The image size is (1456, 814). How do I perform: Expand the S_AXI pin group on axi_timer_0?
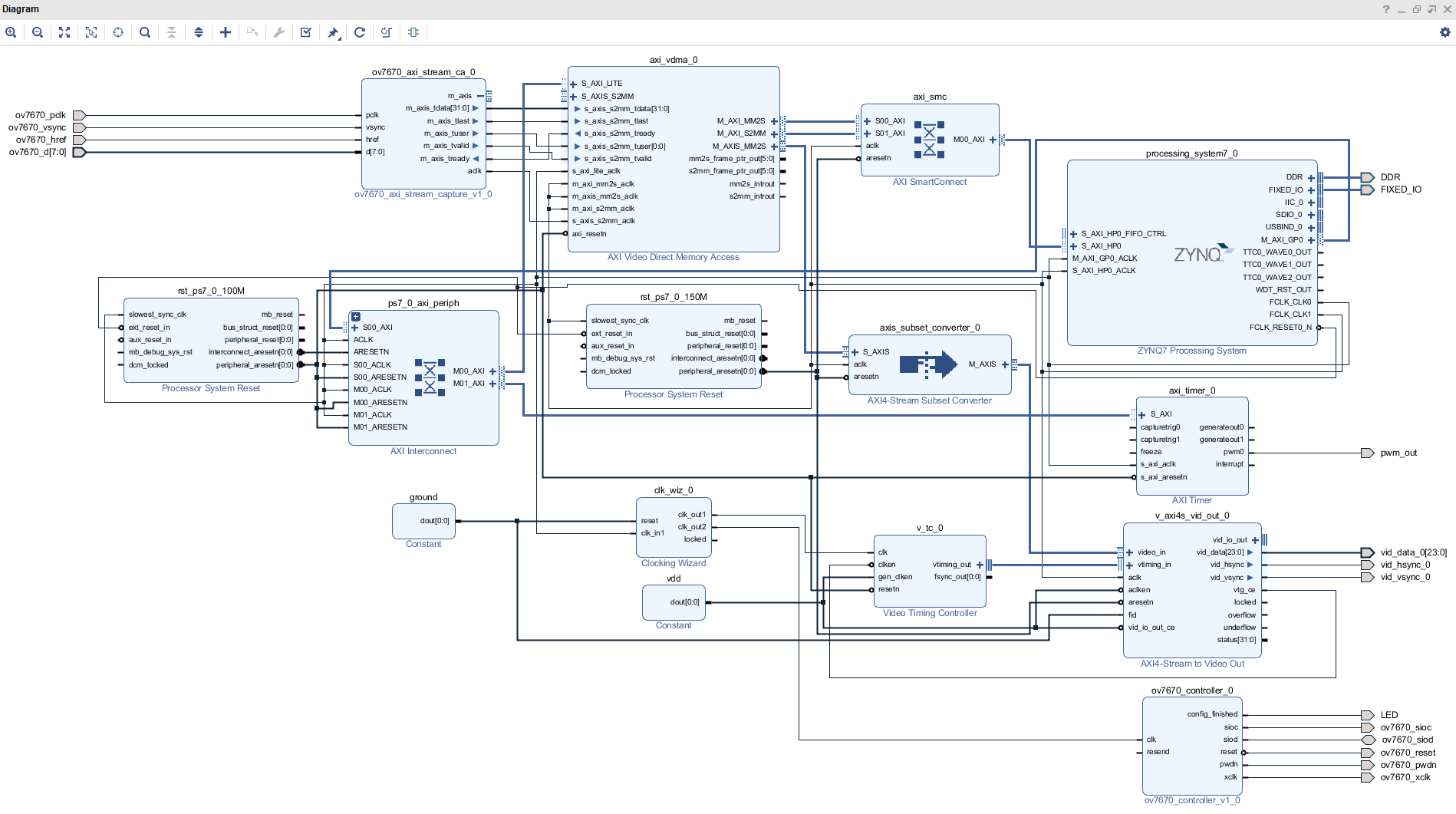[1142, 414]
